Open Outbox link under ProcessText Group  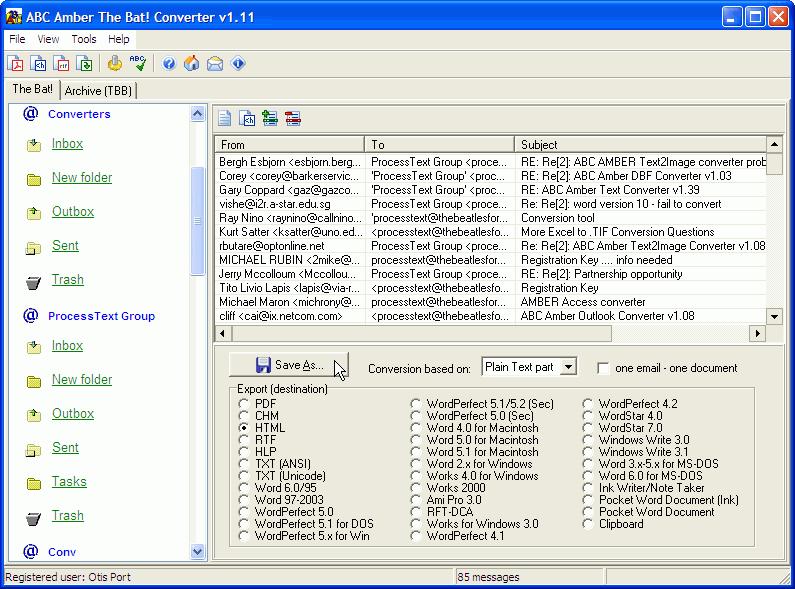[73, 414]
